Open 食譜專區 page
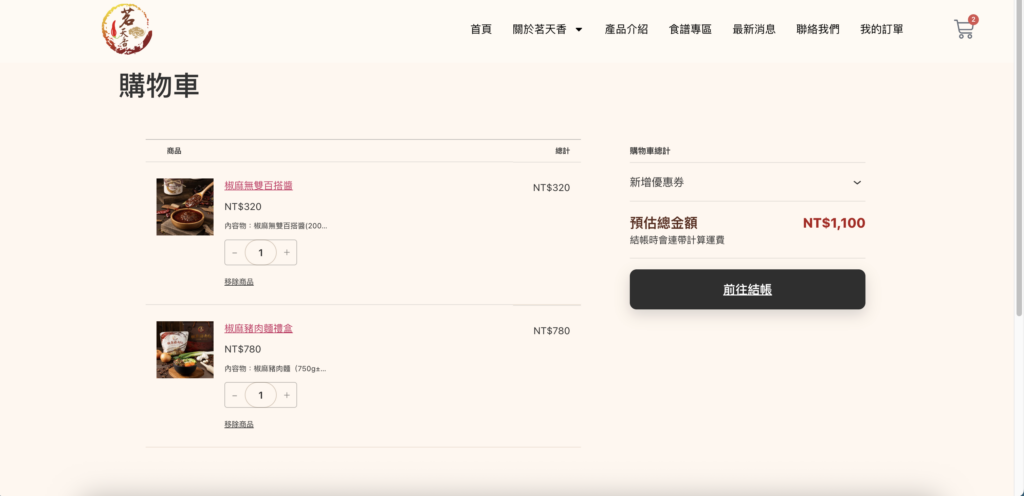Image resolution: width=1024 pixels, height=496 pixels. pyautogui.click(x=690, y=29)
